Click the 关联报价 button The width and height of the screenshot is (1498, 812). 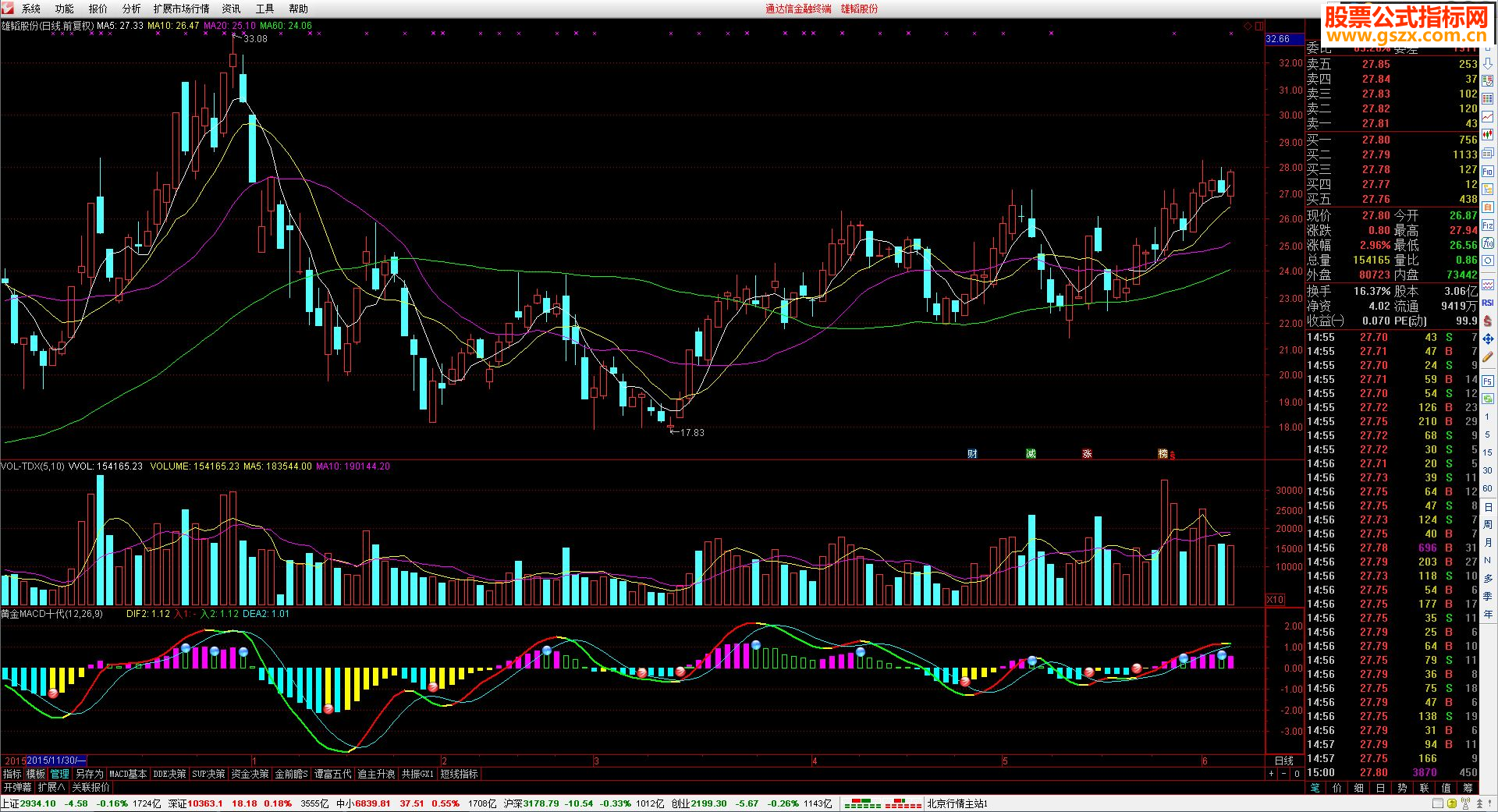(91, 788)
